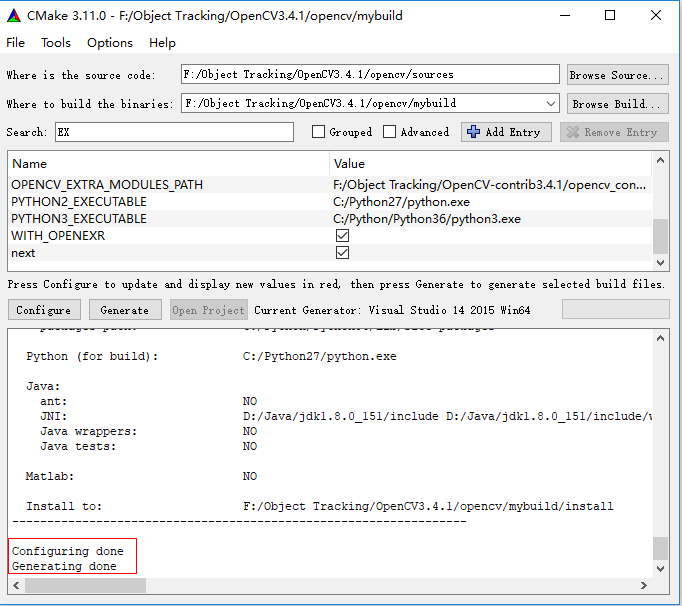Edit the C:/Python27/python.exe value
The width and height of the screenshot is (682, 606).
click(x=401, y=202)
